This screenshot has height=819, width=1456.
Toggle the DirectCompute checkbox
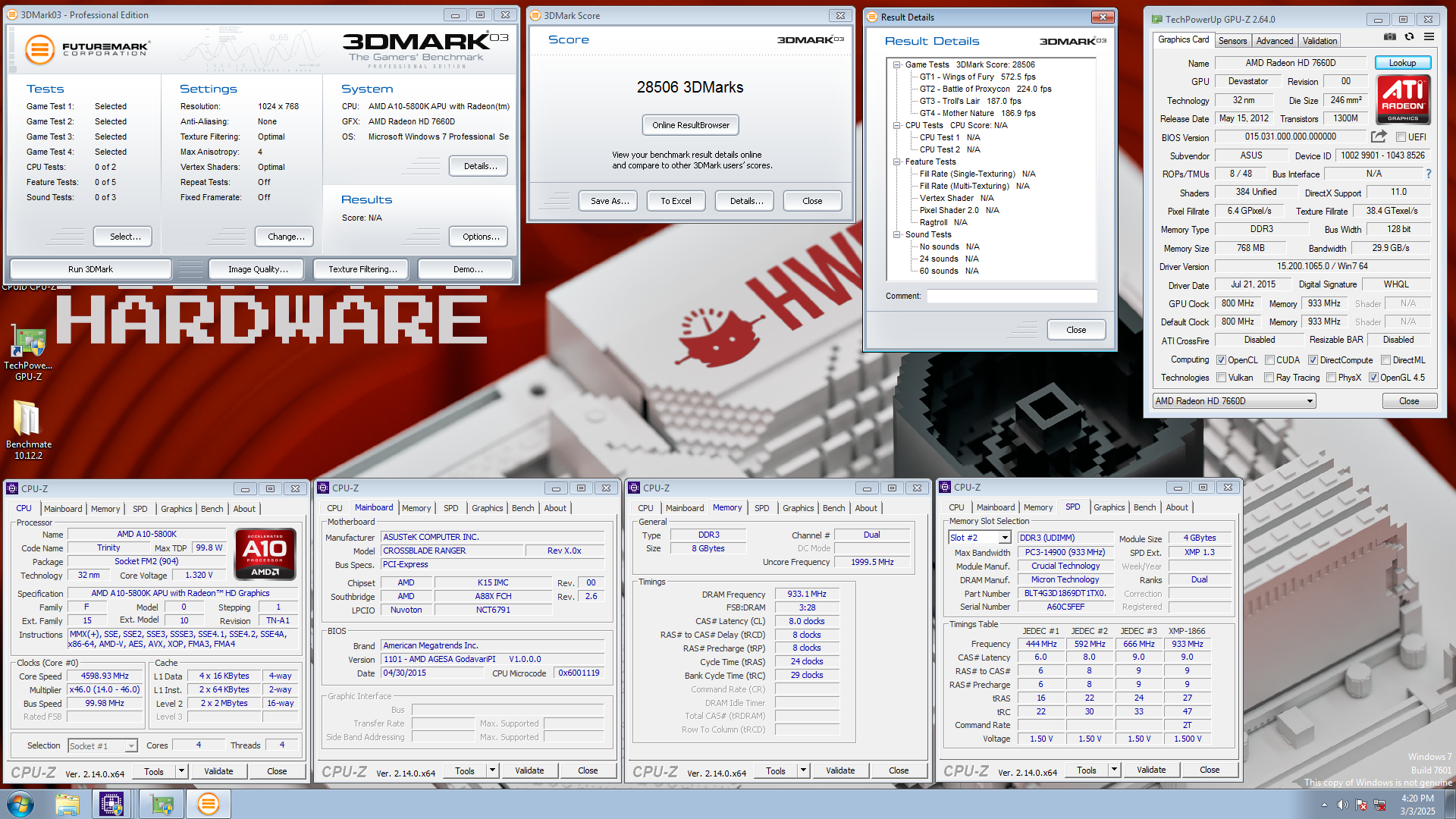tap(1313, 360)
